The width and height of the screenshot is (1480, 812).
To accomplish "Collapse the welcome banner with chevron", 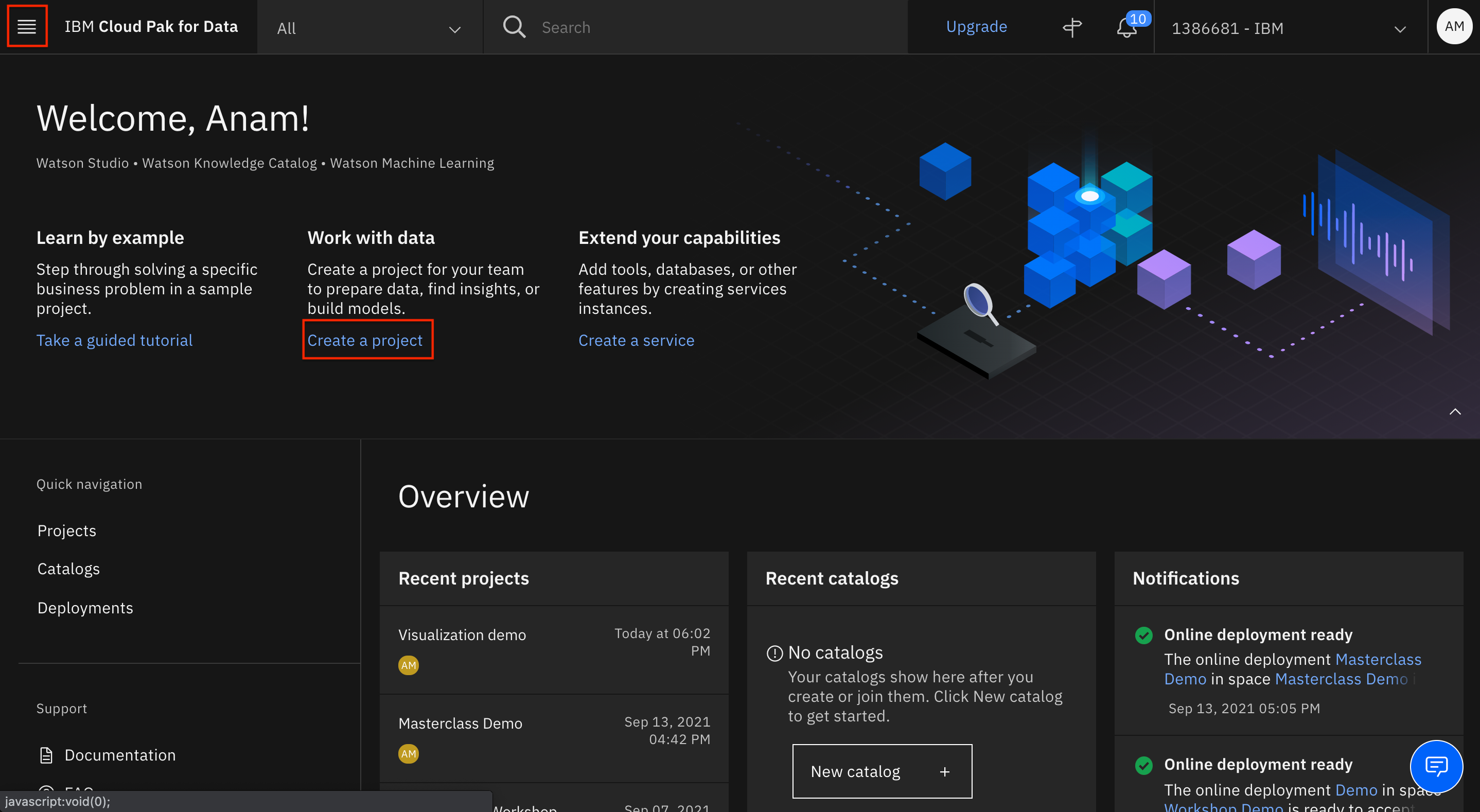I will (x=1455, y=412).
